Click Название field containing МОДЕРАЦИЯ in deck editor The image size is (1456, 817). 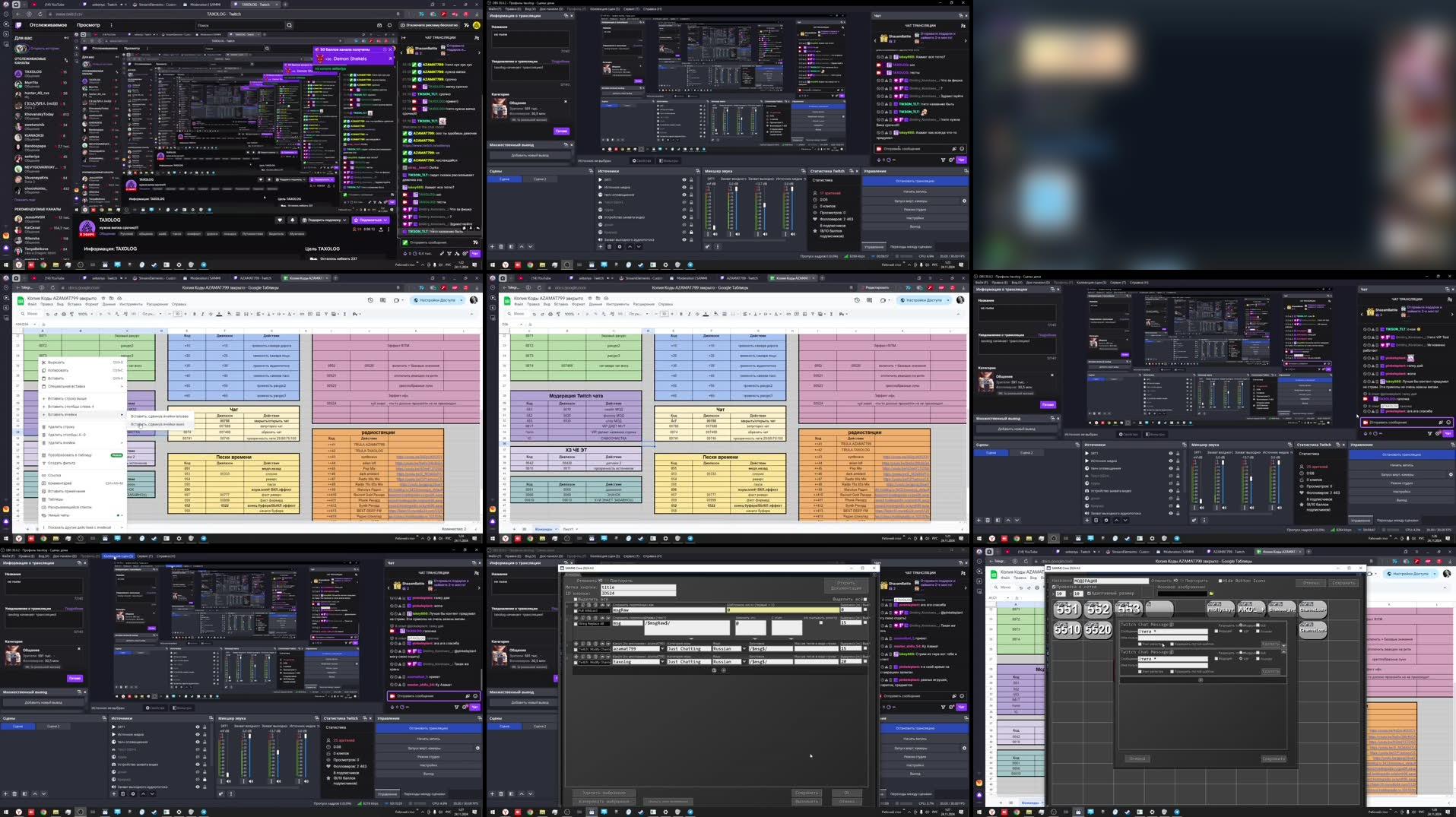click(x=1110, y=581)
